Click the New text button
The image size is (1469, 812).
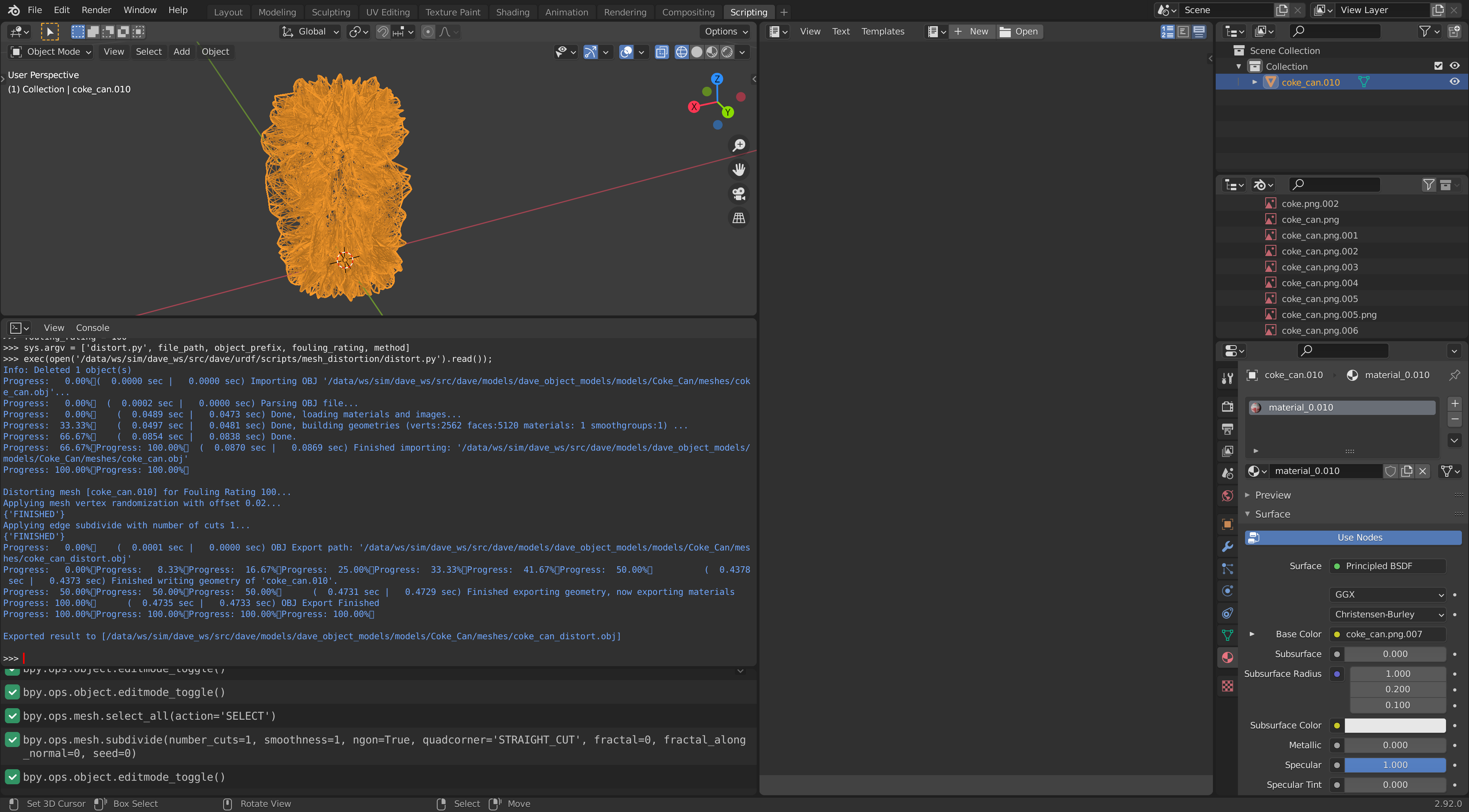(972, 31)
